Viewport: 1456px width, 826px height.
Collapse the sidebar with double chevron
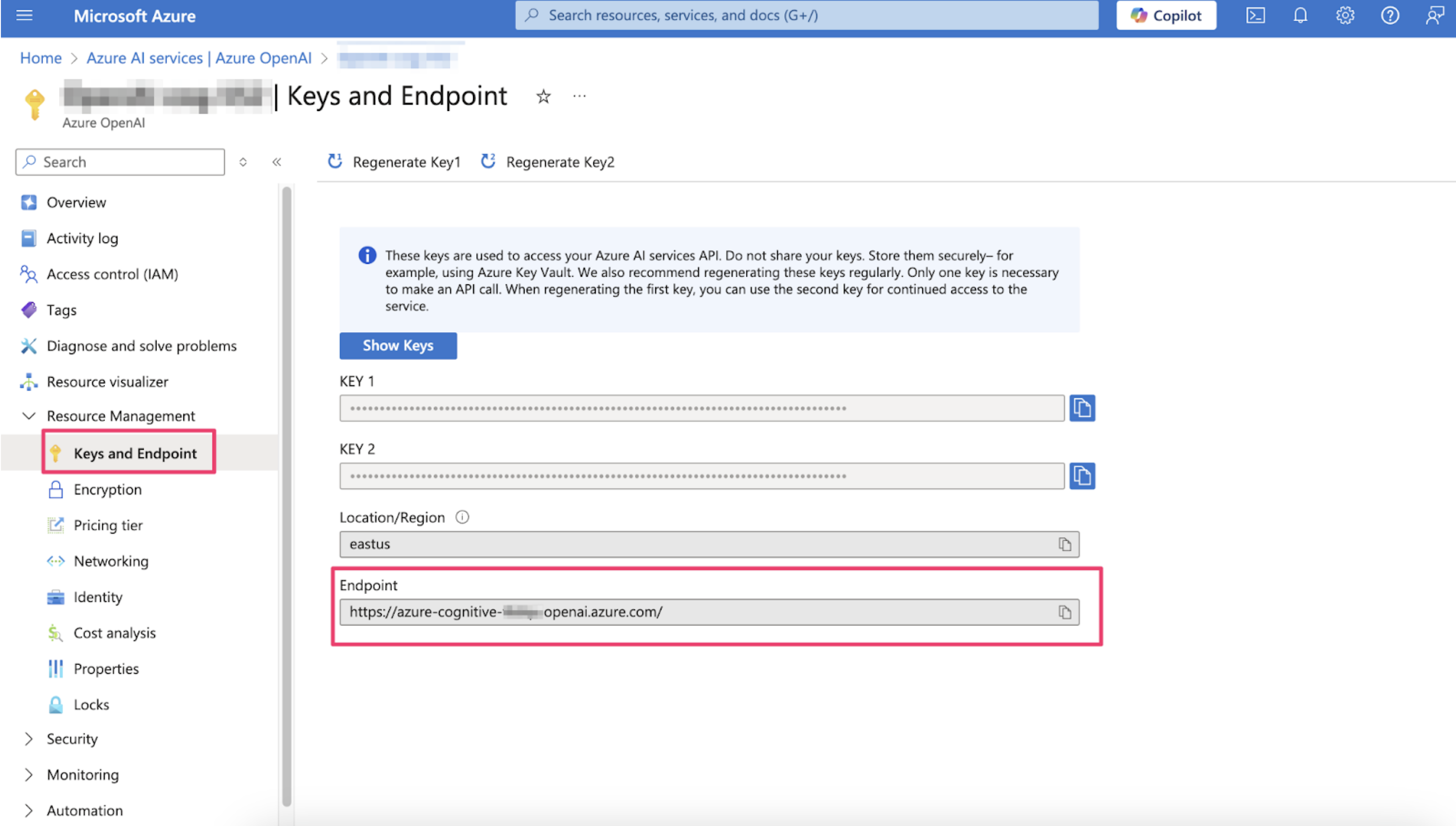tap(277, 162)
